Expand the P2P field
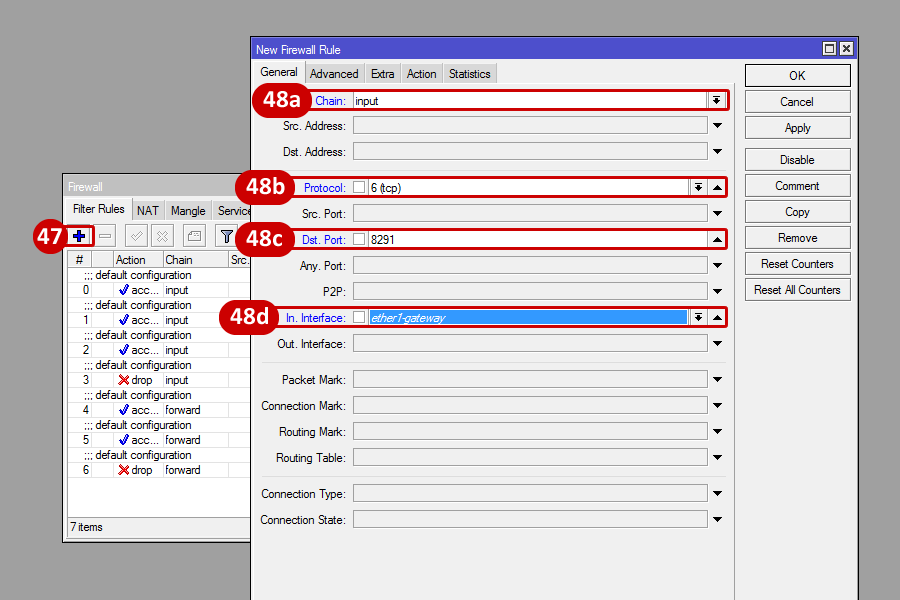Viewport: 900px width, 600px height. click(x=717, y=291)
